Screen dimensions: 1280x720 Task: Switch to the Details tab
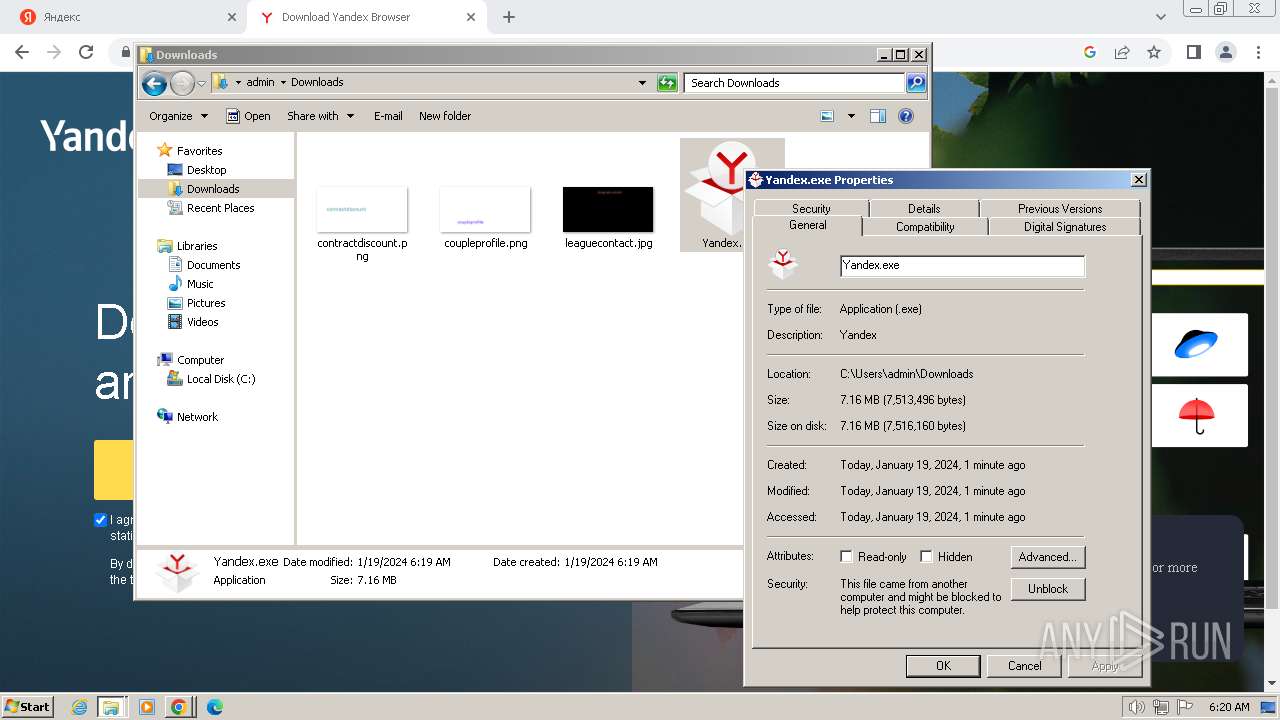coord(924,208)
